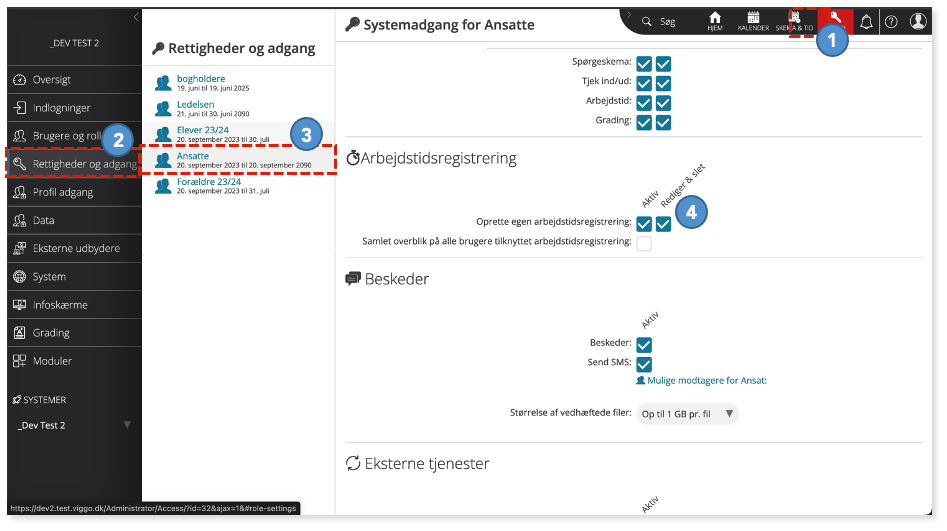Open System in sidebar
Viewport: 947px width, 531px height.
(74, 277)
